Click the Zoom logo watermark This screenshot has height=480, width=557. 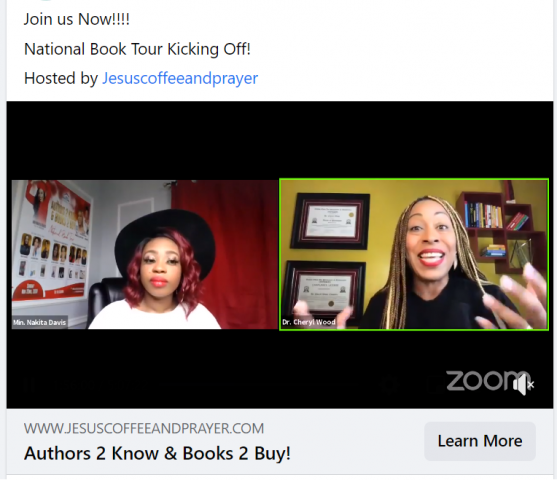[x=487, y=381]
